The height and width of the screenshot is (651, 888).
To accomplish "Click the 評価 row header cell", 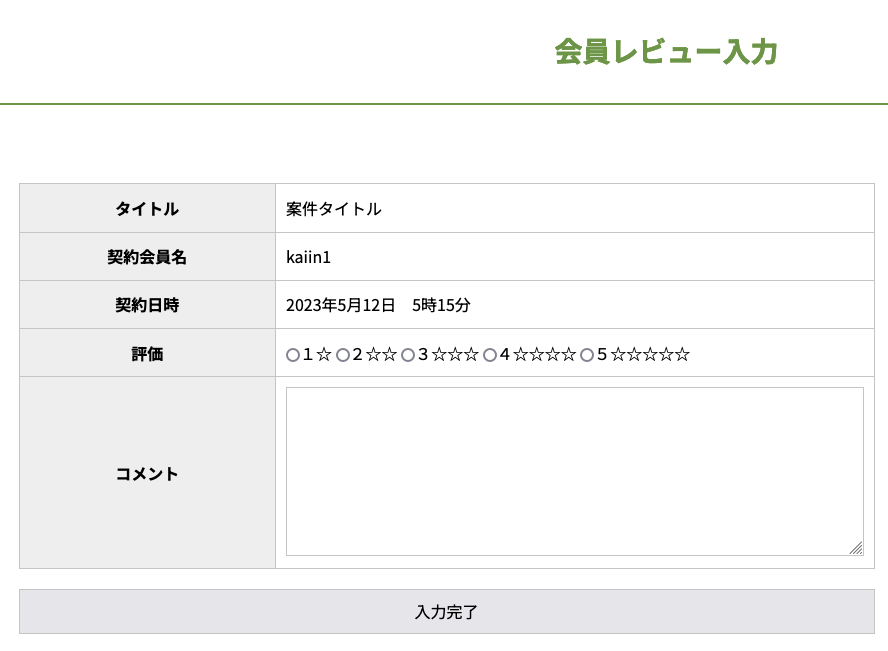I will (147, 354).
